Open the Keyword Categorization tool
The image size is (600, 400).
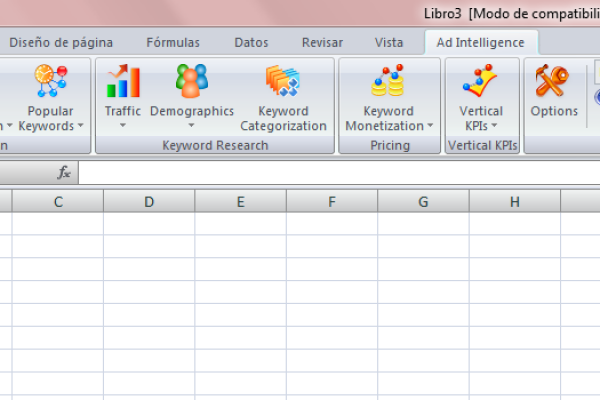tap(283, 81)
